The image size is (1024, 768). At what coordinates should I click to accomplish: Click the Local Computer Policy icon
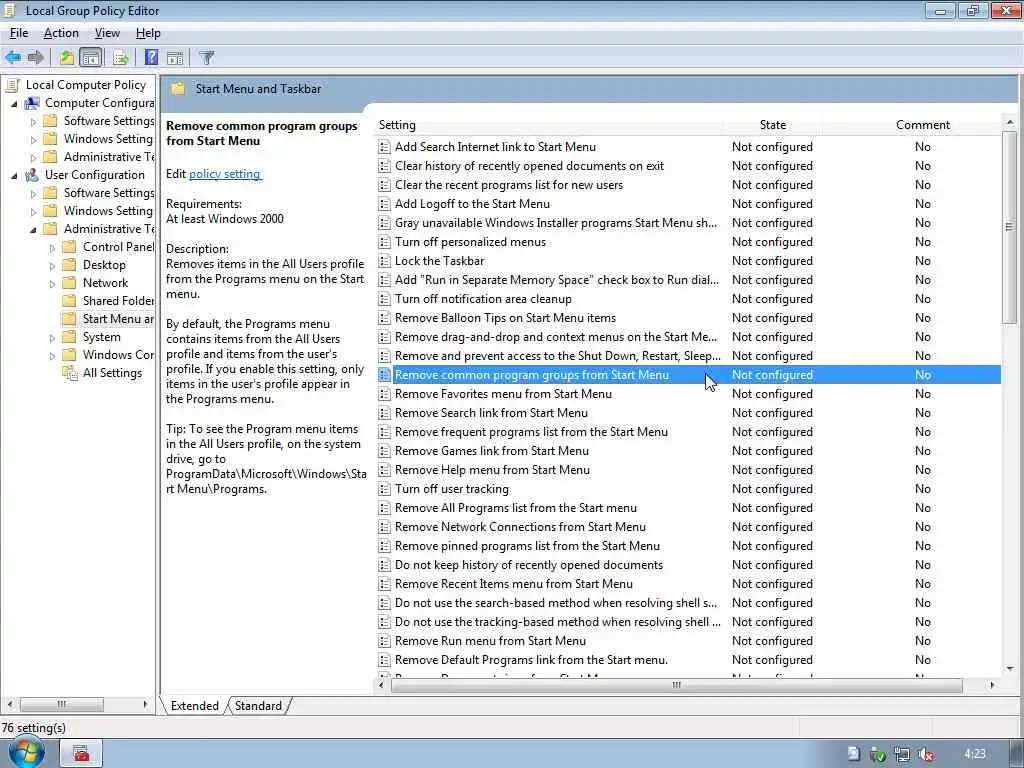[12, 85]
